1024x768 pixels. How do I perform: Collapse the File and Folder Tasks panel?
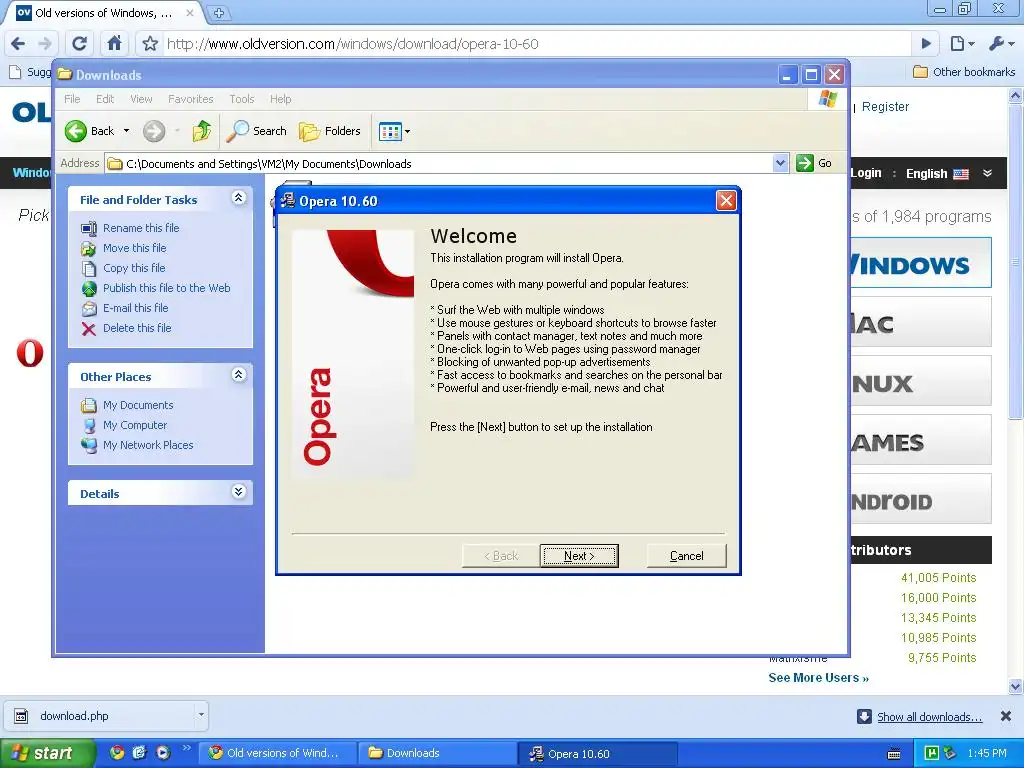point(239,197)
